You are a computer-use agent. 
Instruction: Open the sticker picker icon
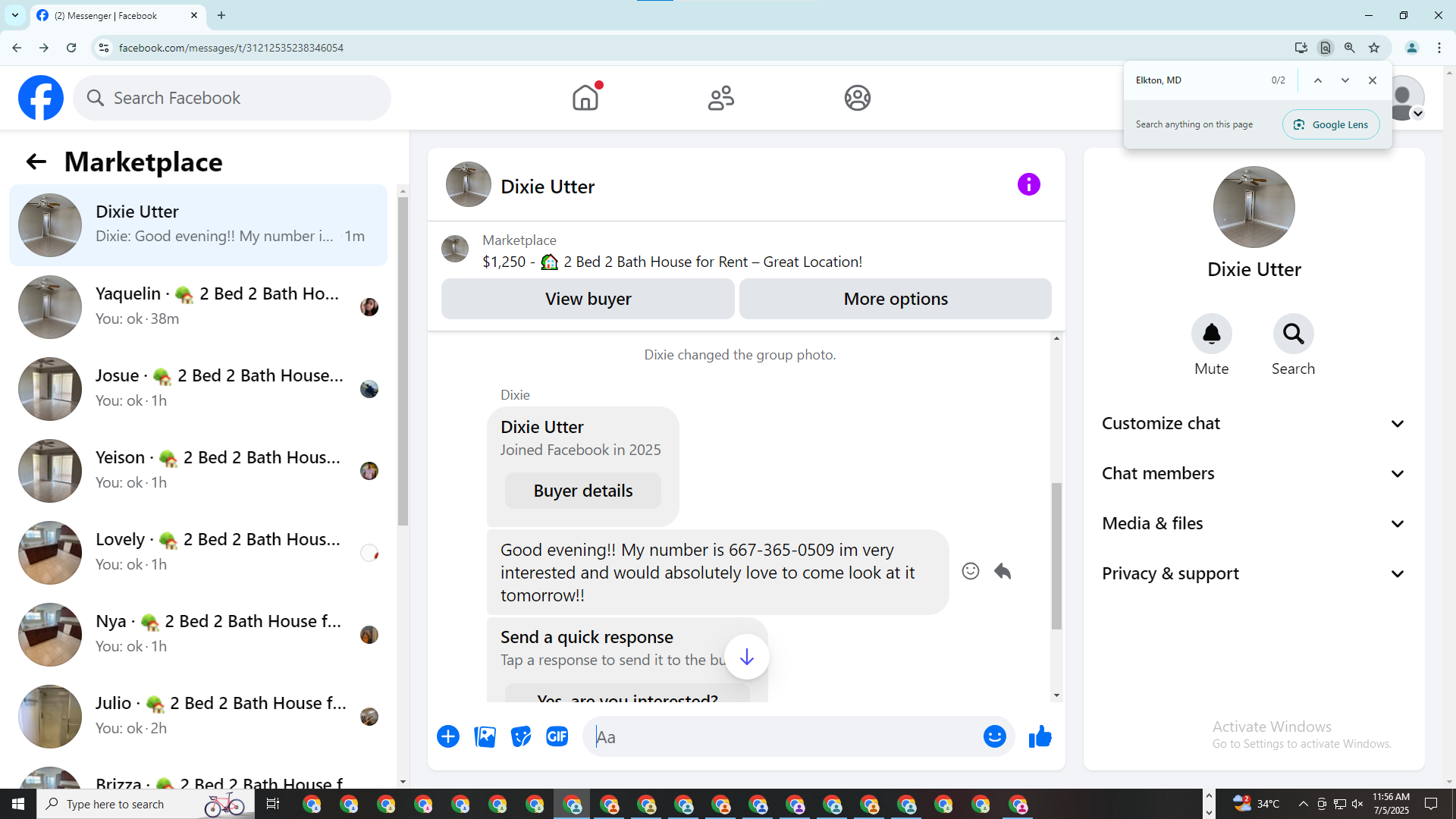click(x=521, y=736)
